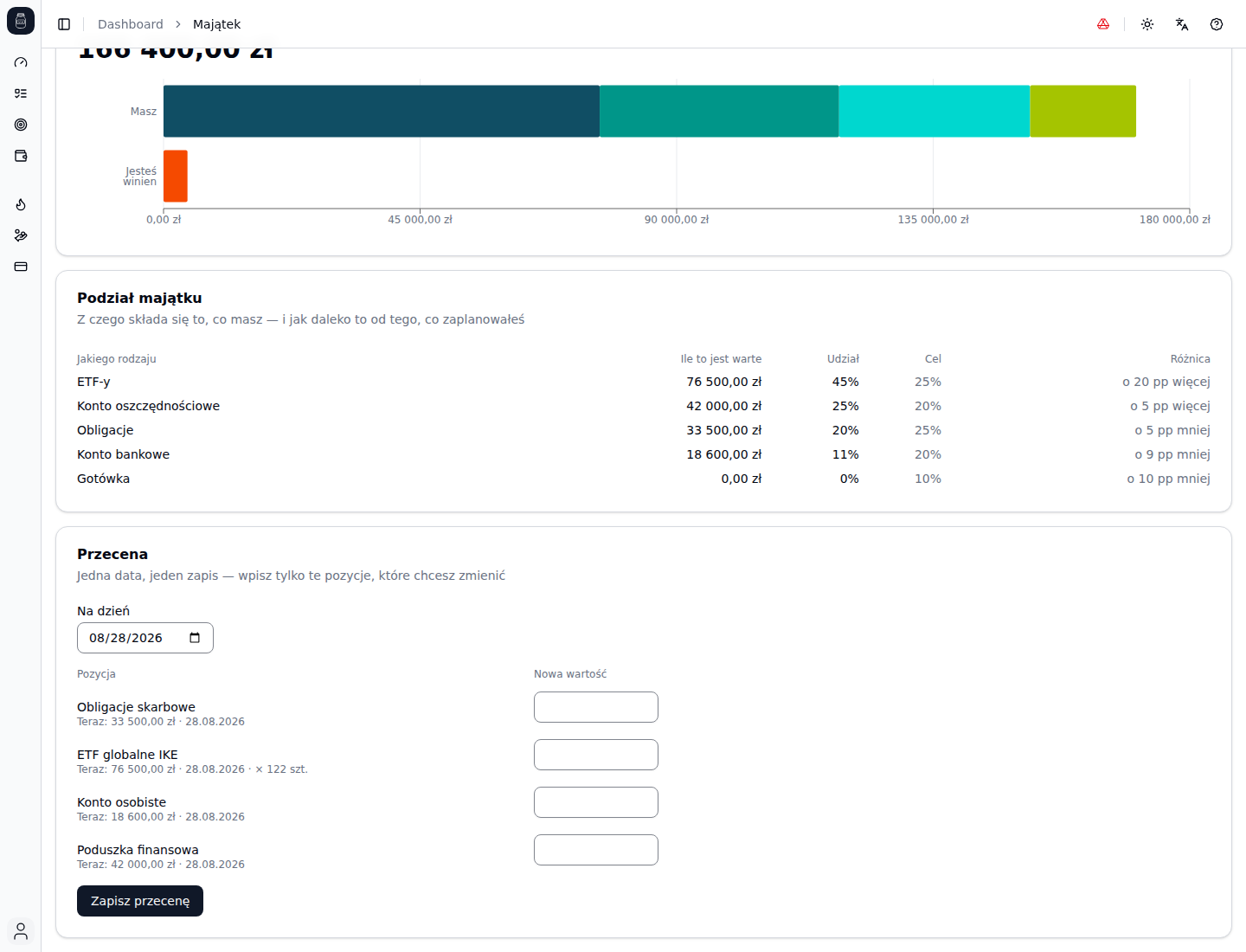Click the Obligacje row in allocation table

[x=644, y=430]
